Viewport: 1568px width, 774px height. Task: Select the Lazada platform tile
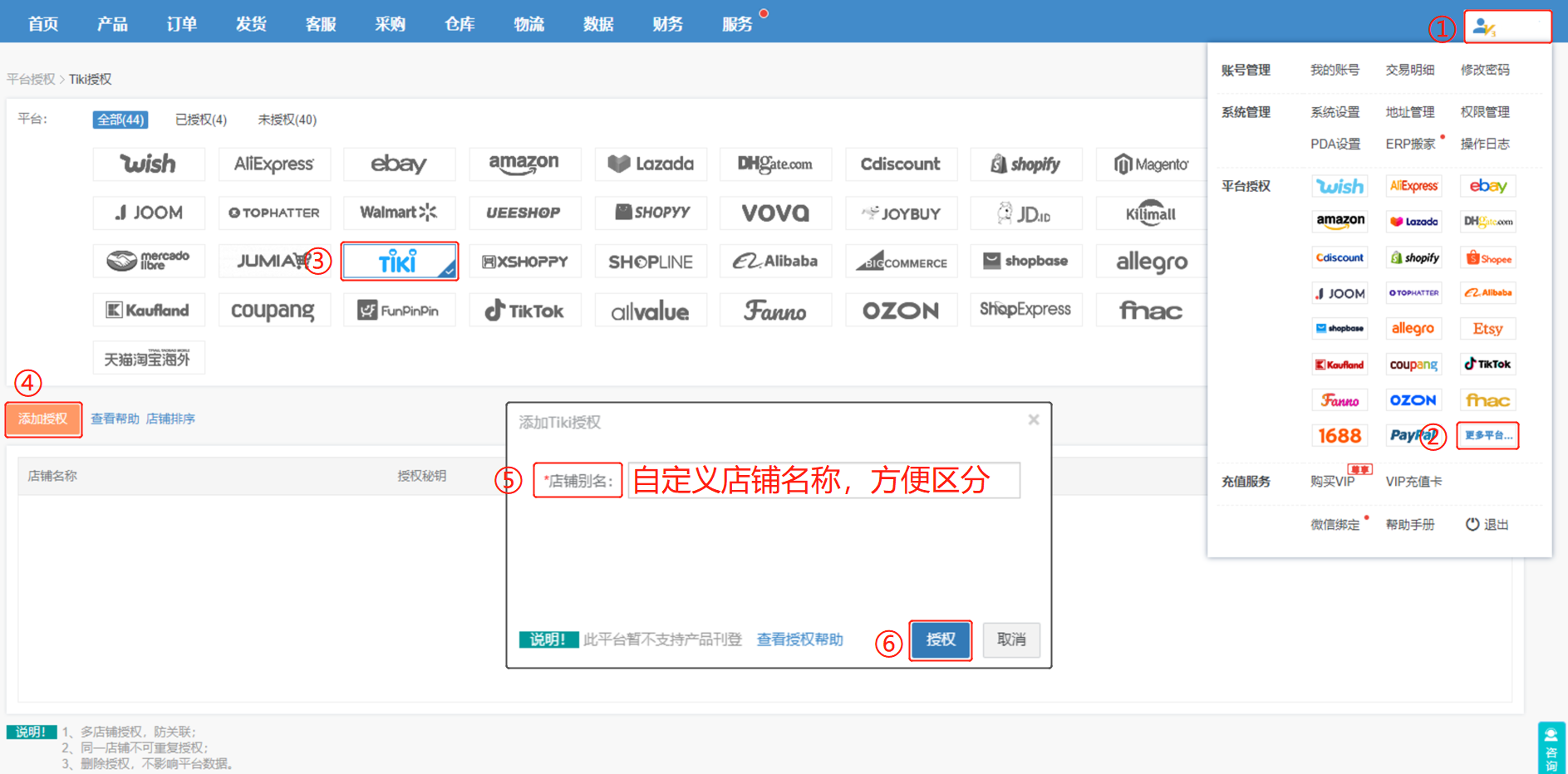tap(651, 164)
